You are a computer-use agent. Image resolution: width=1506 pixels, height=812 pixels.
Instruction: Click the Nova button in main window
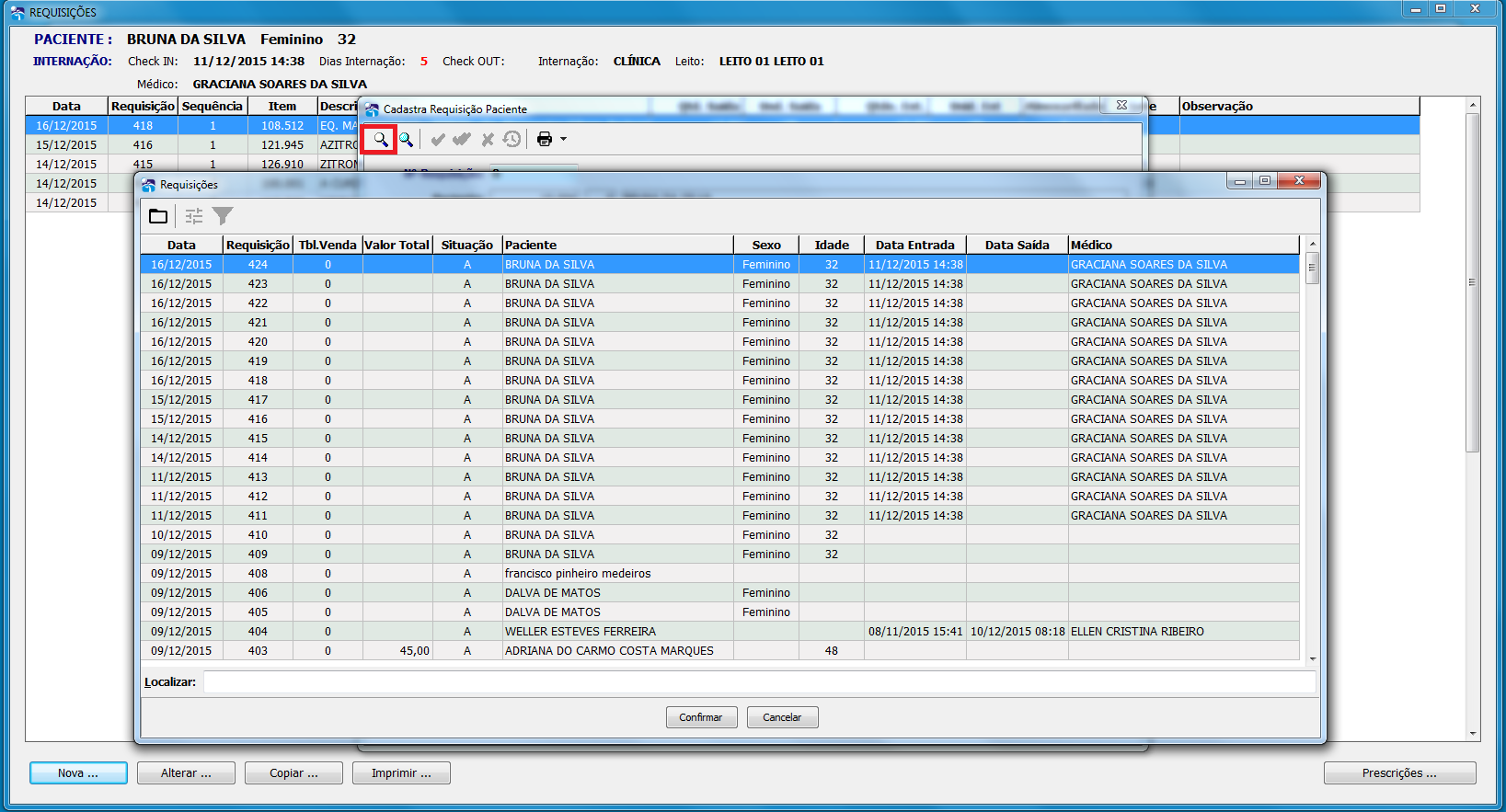coord(78,773)
